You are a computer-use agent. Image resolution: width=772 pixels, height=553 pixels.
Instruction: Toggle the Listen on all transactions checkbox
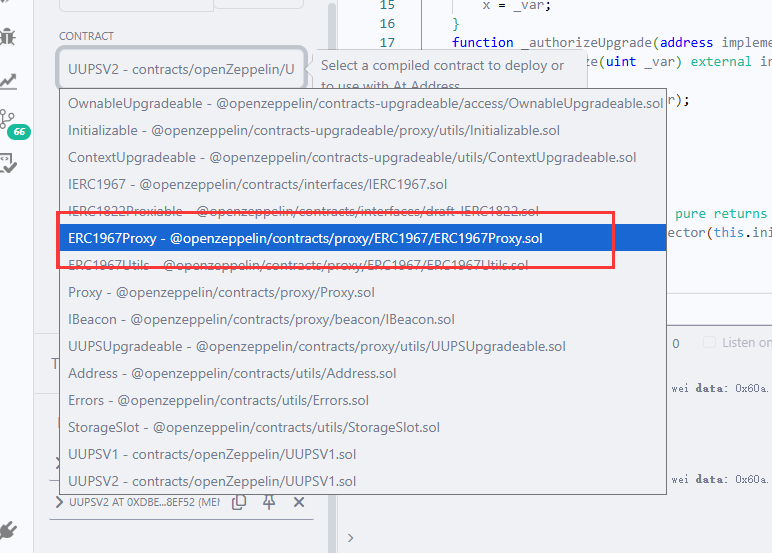click(709, 342)
